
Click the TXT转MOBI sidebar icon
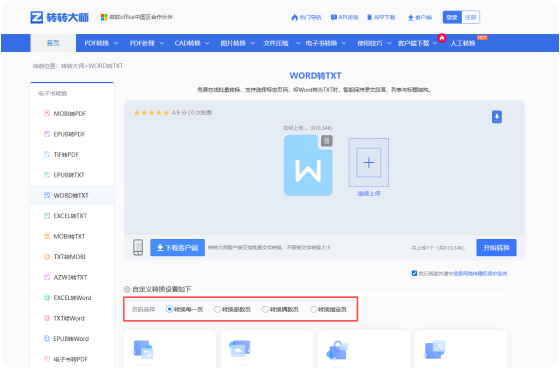[x=47, y=256]
